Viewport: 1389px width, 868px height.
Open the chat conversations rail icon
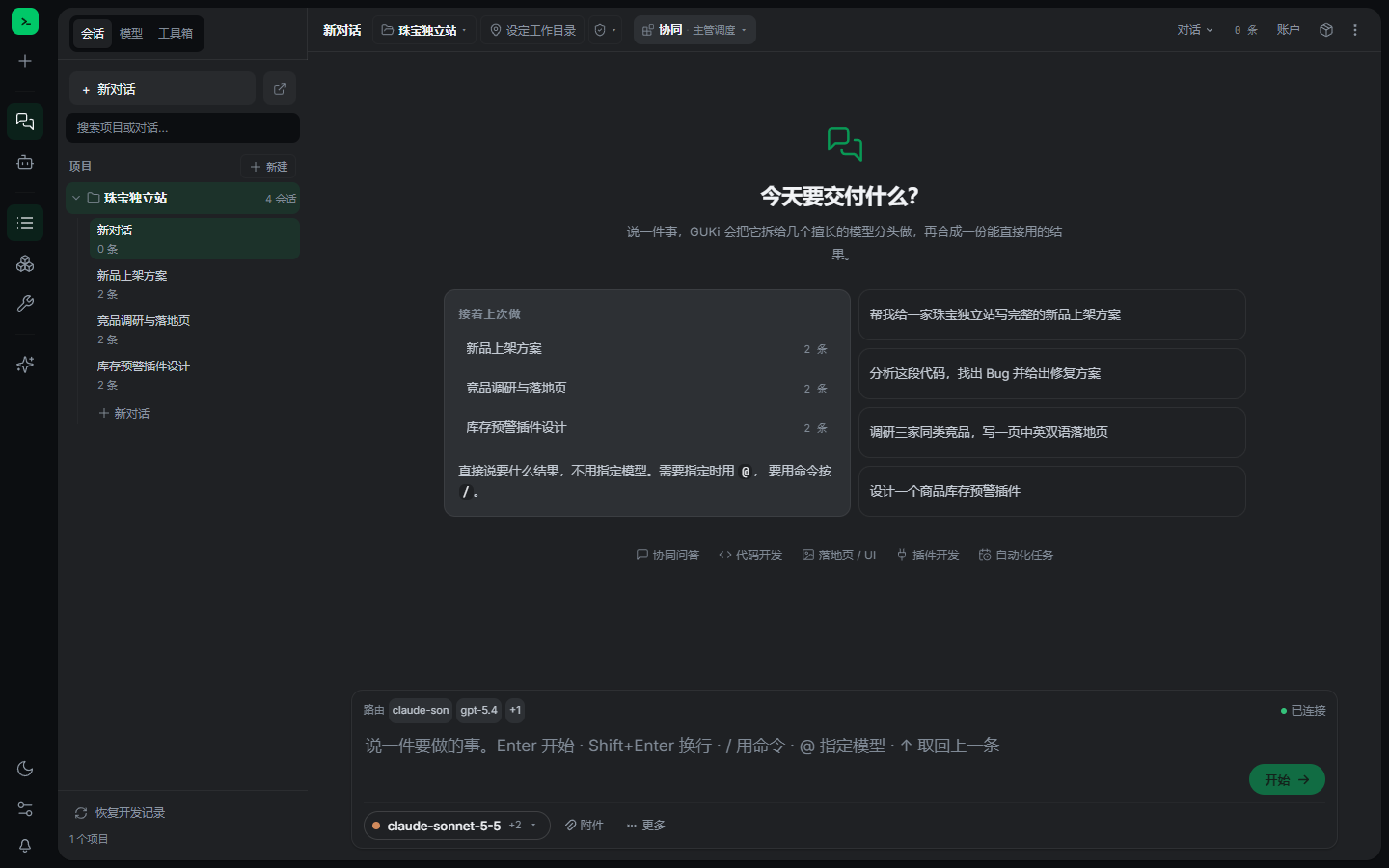[x=25, y=122]
